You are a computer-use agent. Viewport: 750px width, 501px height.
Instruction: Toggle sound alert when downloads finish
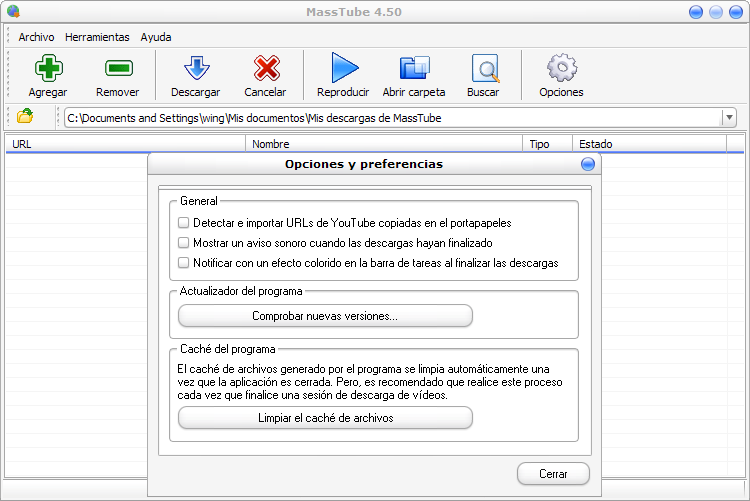(x=183, y=243)
